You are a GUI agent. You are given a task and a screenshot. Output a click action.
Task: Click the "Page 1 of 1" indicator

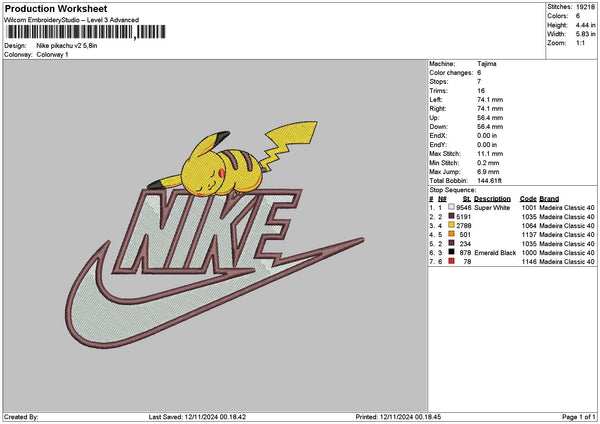579,417
